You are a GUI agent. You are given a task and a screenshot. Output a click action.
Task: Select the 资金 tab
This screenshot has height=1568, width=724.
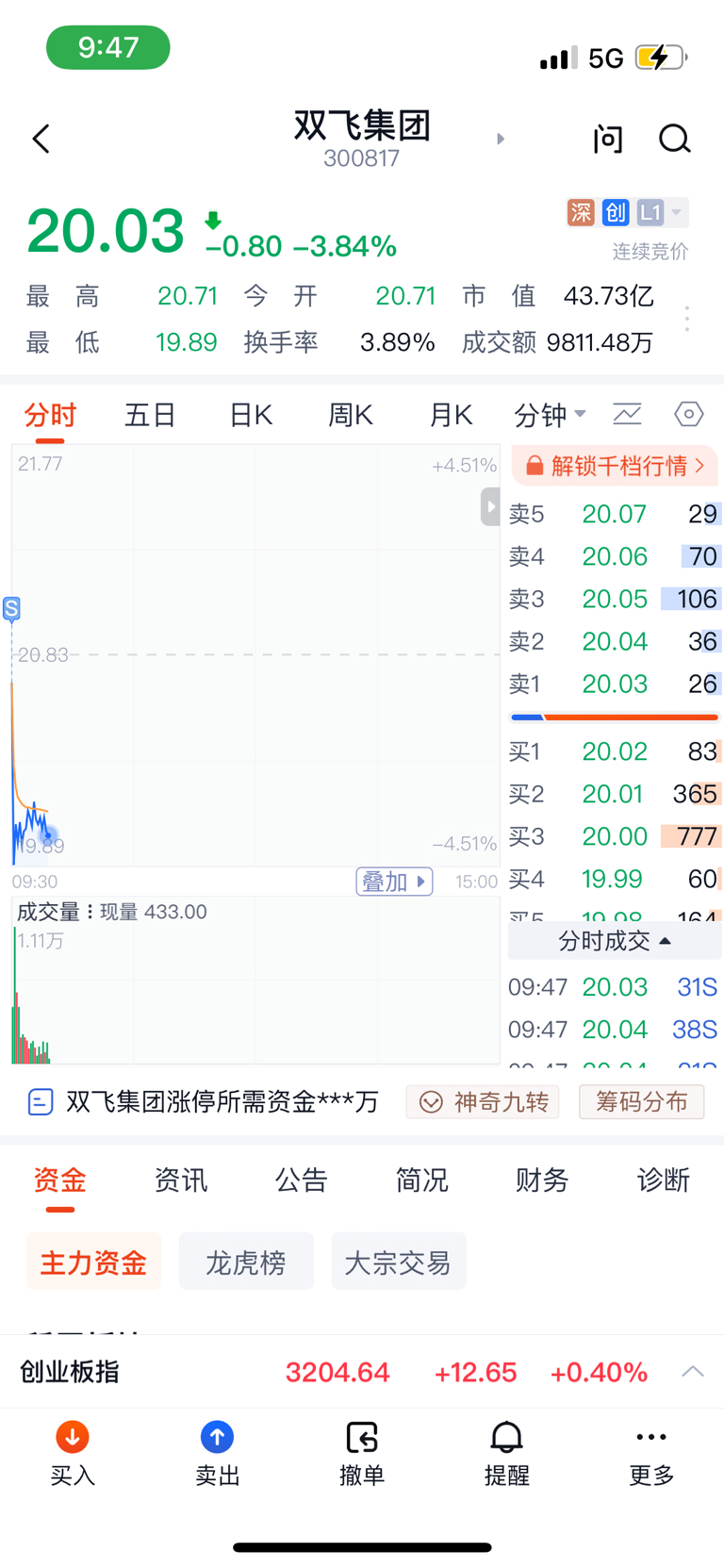[x=60, y=1180]
